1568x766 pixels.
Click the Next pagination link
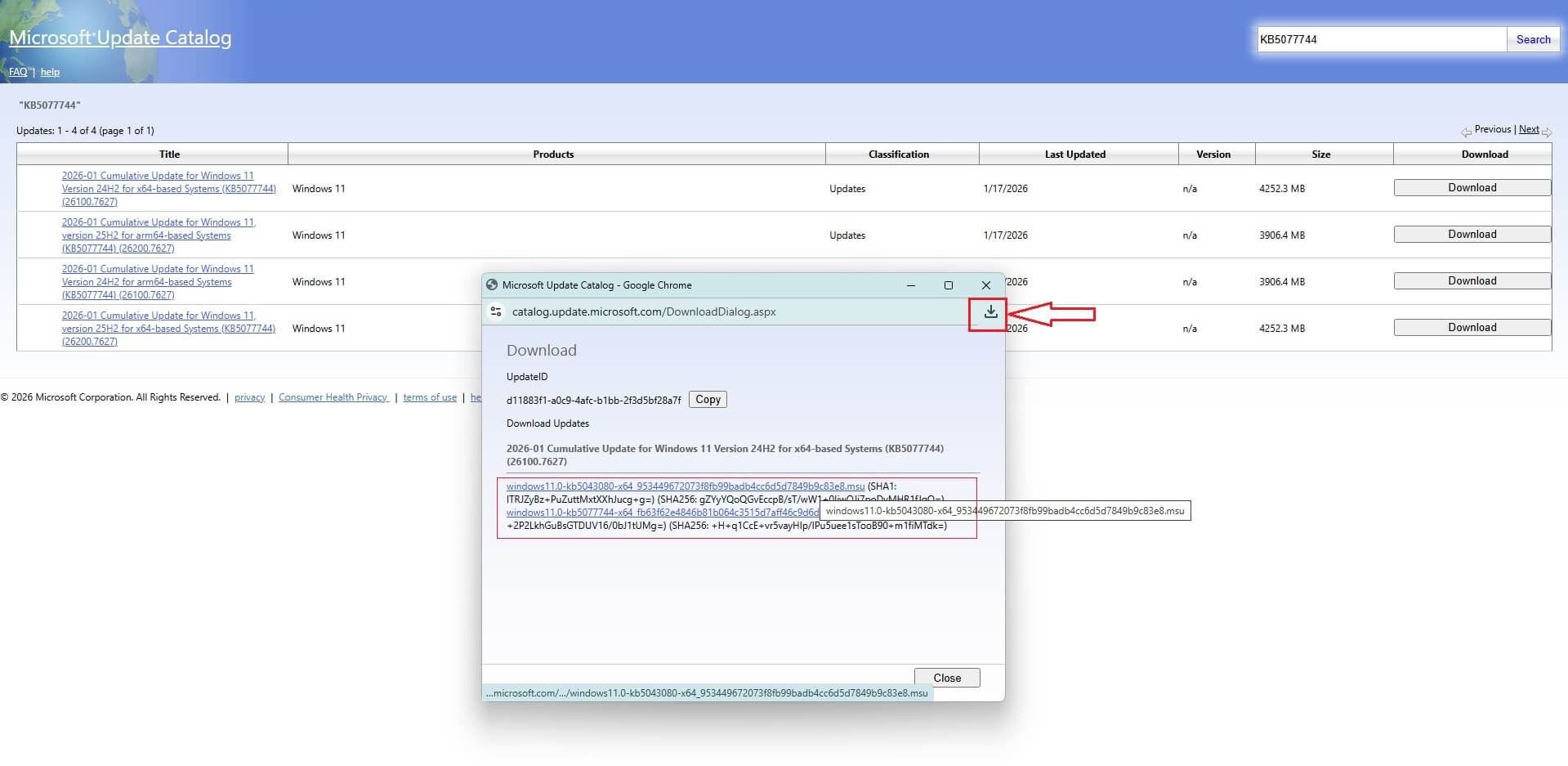[1529, 129]
